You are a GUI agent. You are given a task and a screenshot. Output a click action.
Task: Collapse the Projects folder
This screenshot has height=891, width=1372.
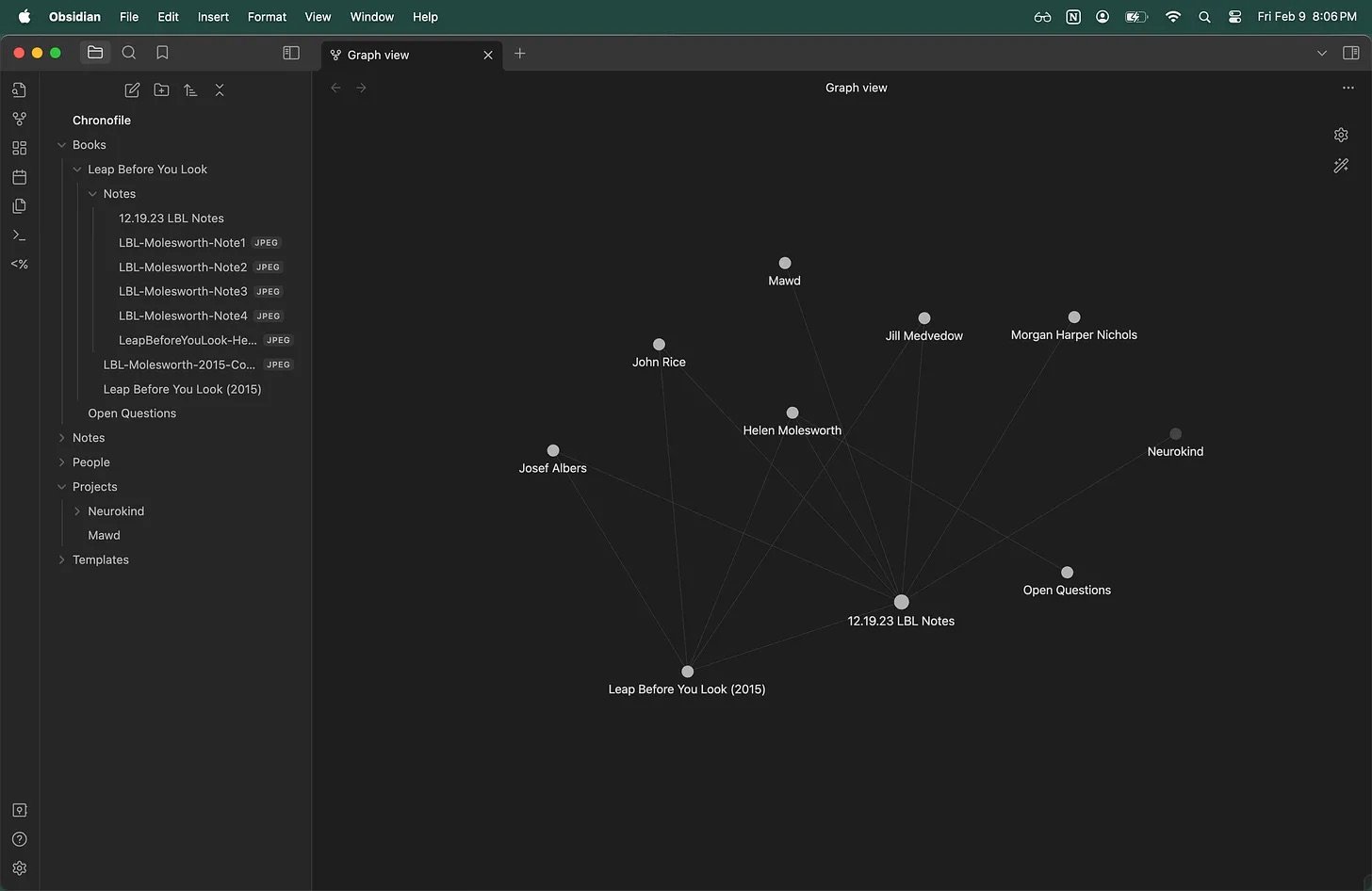coord(62,487)
